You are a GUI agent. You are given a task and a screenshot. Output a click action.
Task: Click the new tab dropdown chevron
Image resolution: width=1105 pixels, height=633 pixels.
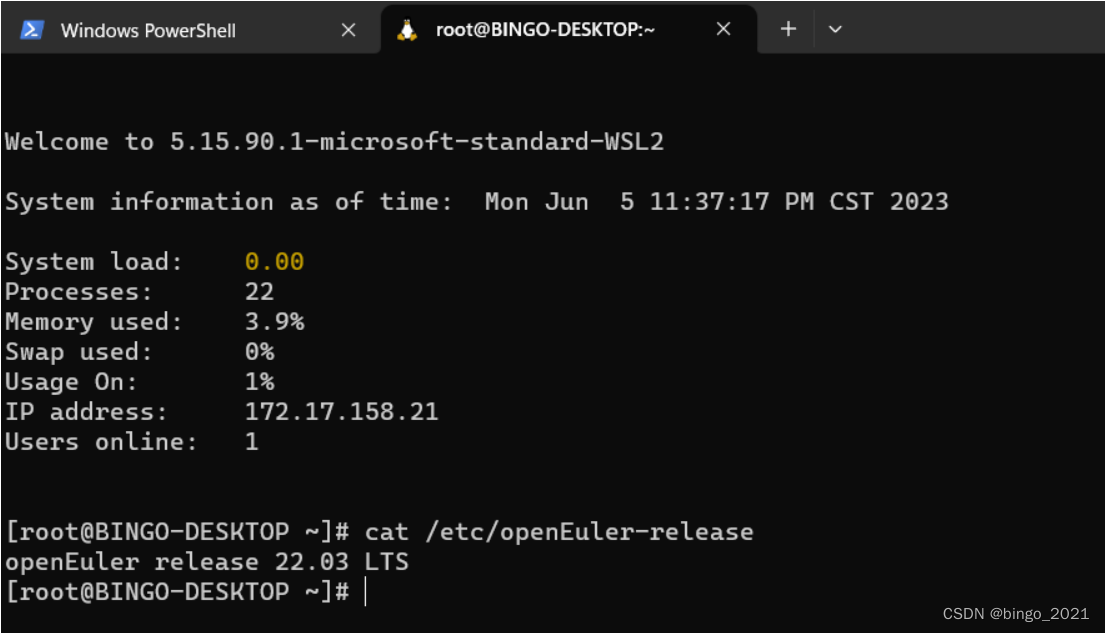point(836,30)
